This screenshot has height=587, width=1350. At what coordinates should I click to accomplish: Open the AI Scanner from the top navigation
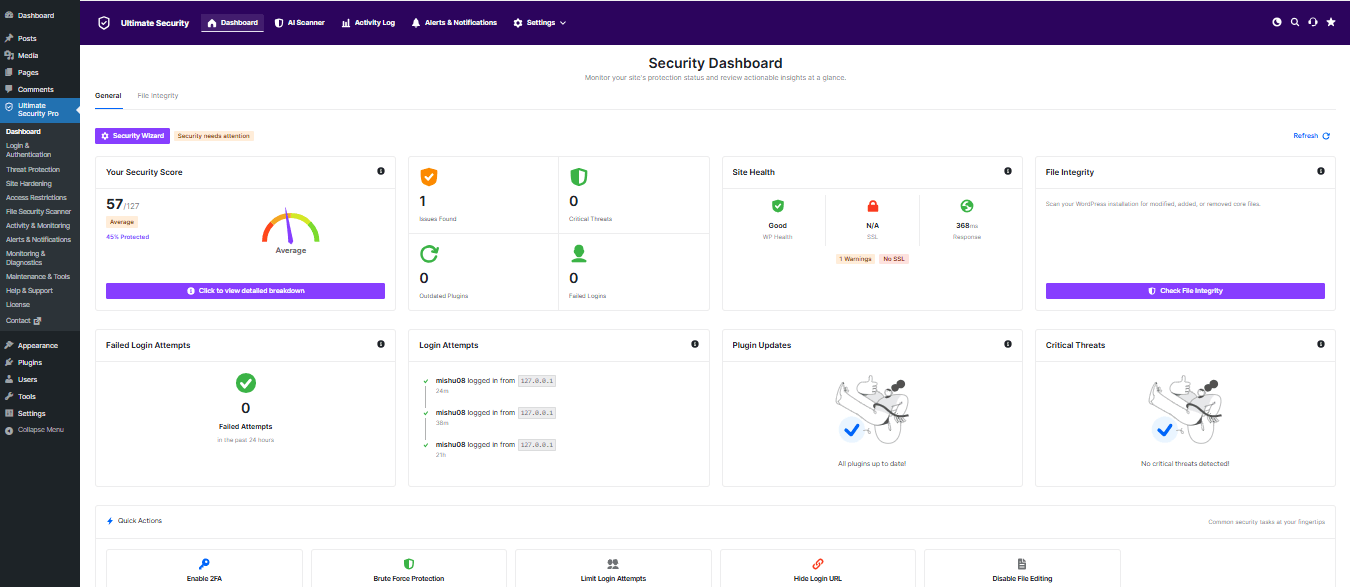[x=299, y=22]
